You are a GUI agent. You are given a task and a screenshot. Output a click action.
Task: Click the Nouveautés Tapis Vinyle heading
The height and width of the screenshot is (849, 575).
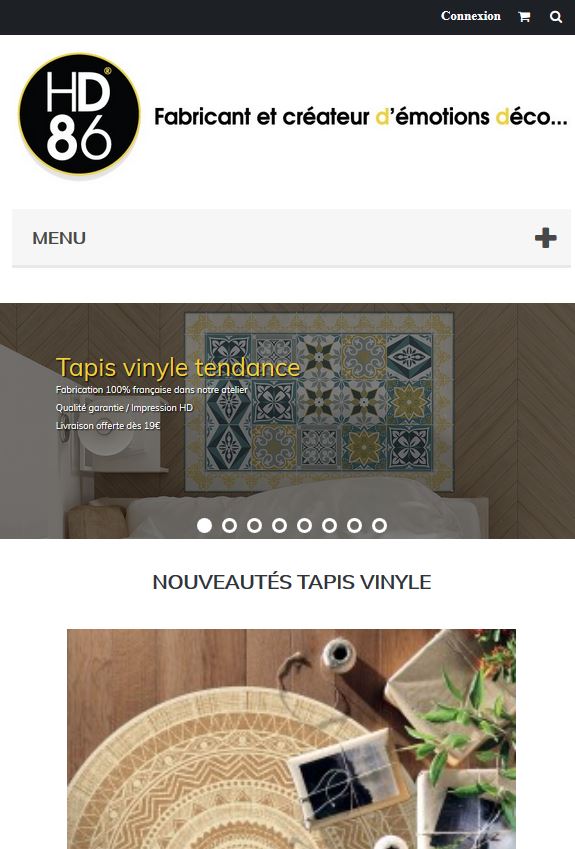(292, 582)
